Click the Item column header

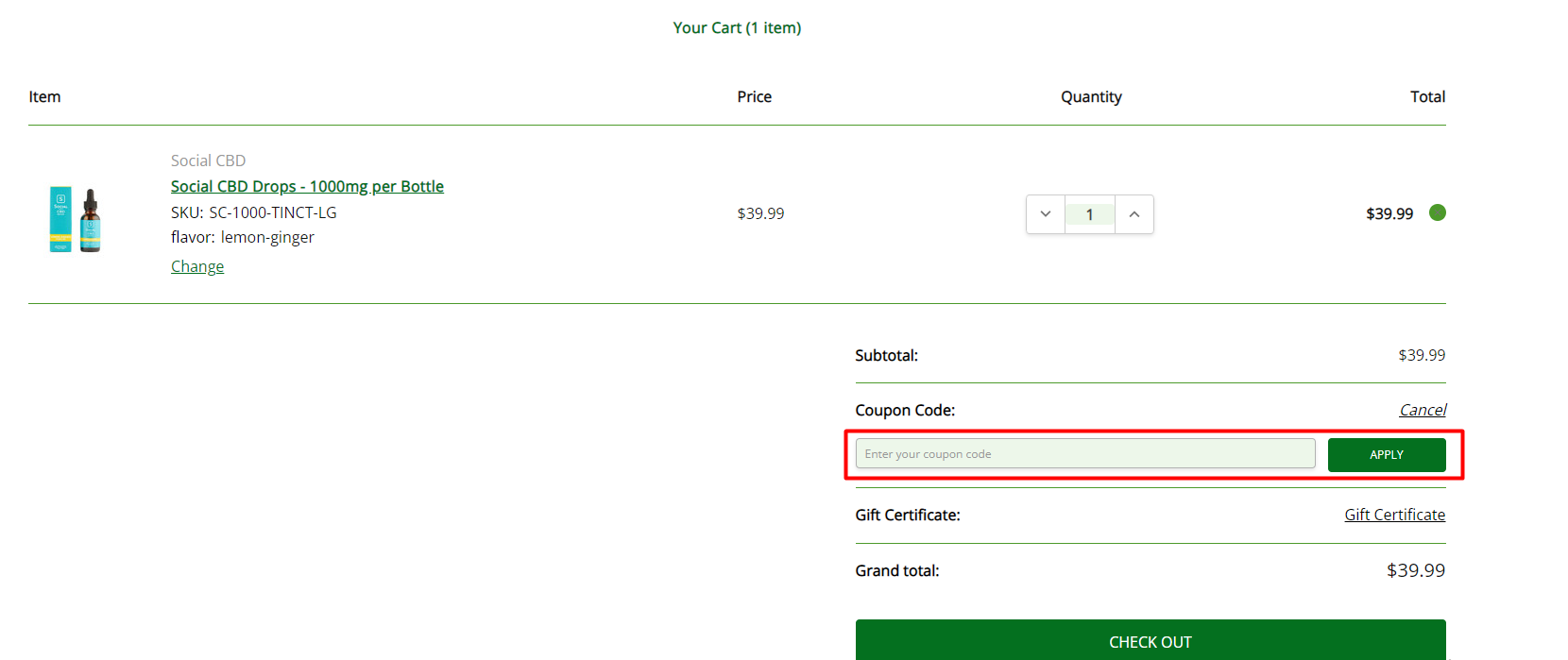coord(44,96)
